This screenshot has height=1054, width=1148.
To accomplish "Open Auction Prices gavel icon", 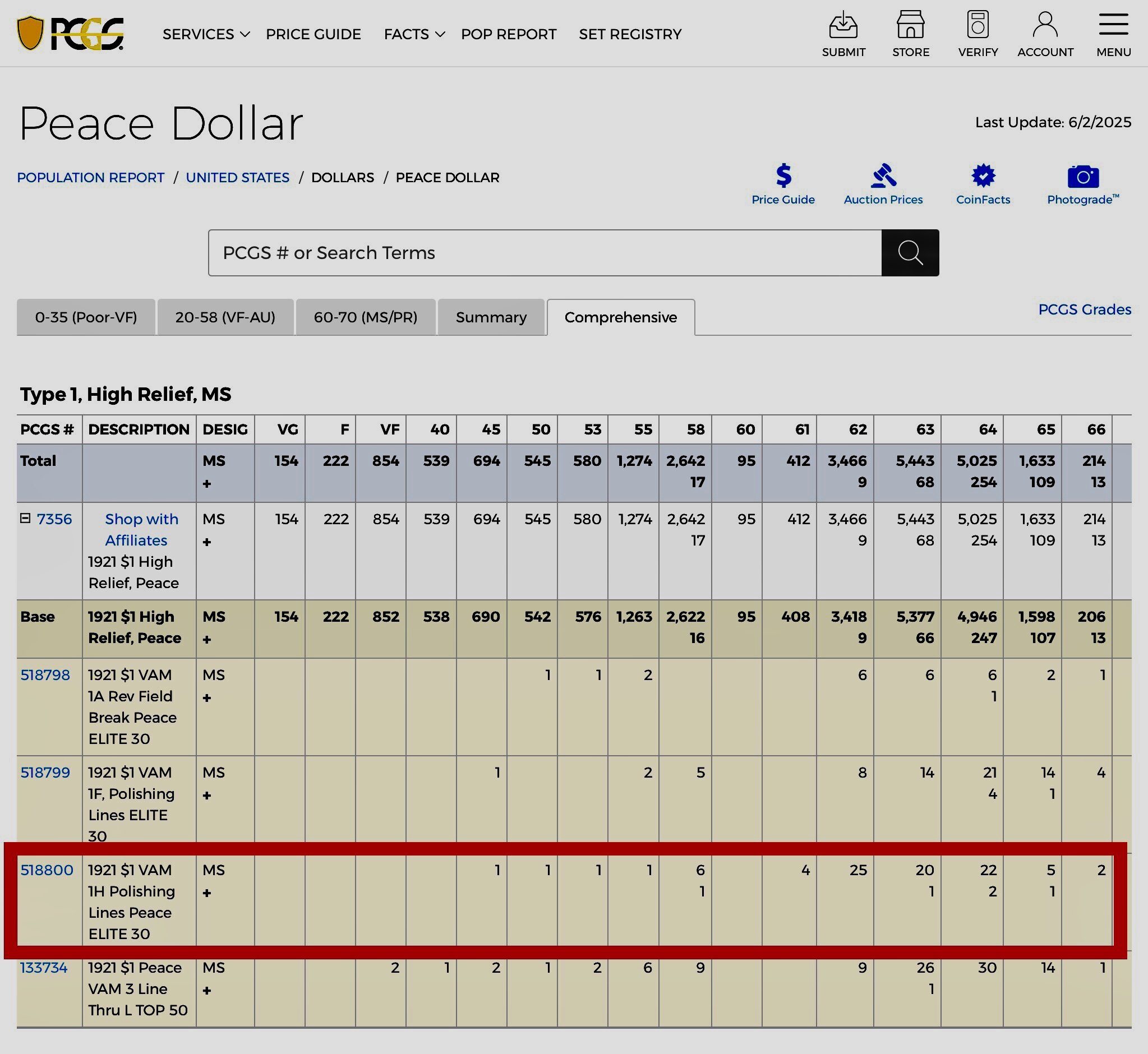I will tap(883, 175).
